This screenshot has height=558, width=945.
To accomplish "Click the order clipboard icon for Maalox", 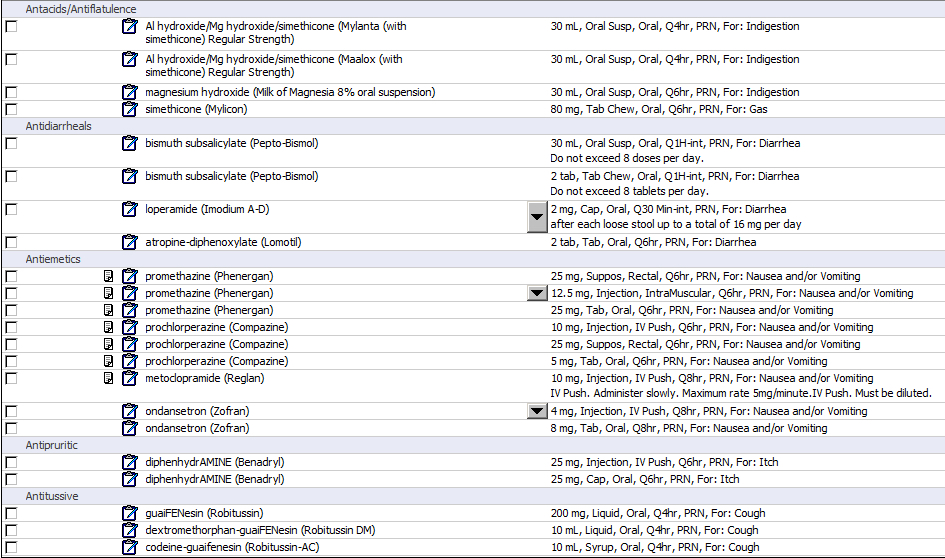I will click(x=130, y=59).
